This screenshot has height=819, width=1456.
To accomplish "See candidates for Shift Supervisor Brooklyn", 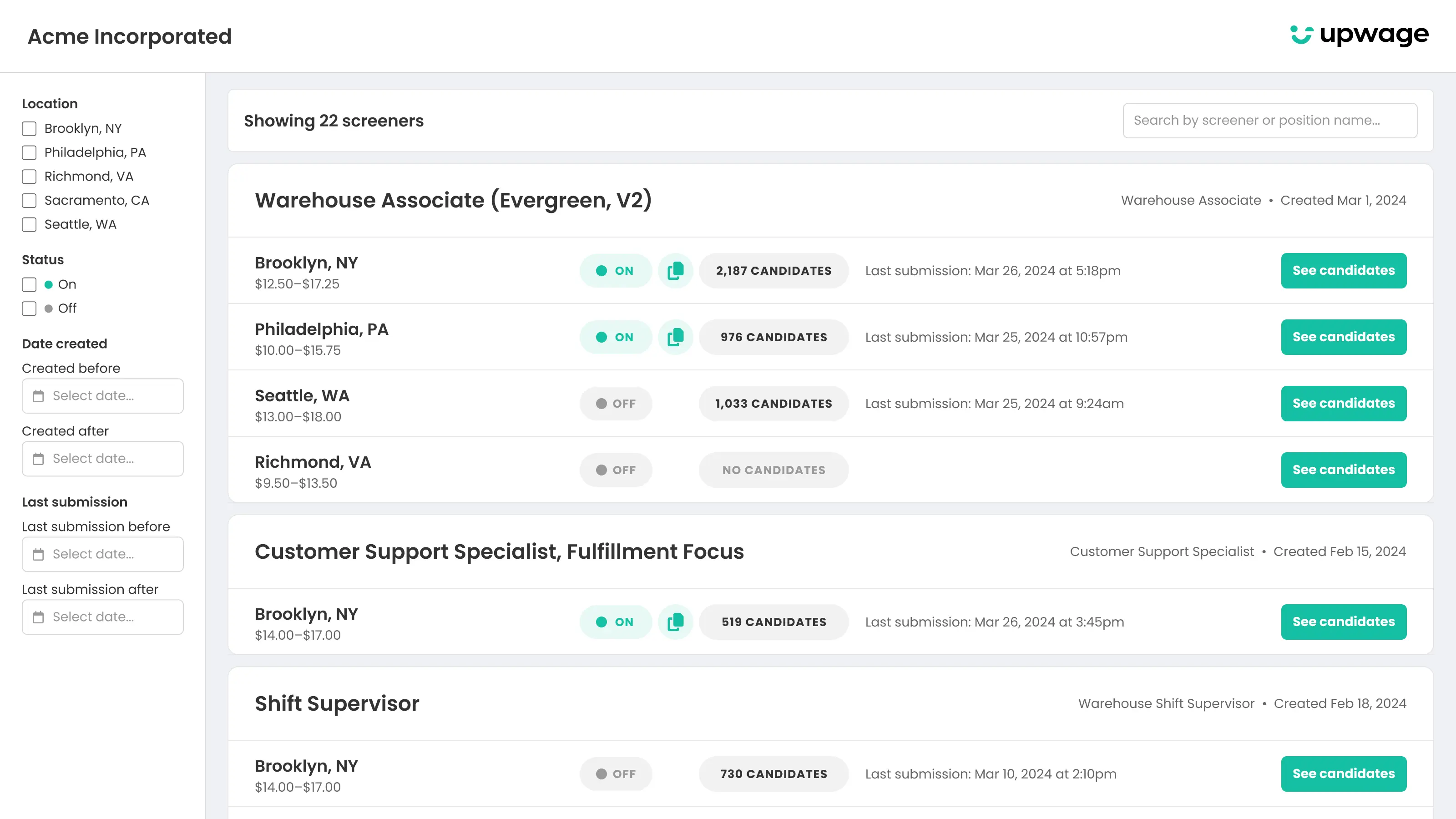I will click(x=1343, y=774).
